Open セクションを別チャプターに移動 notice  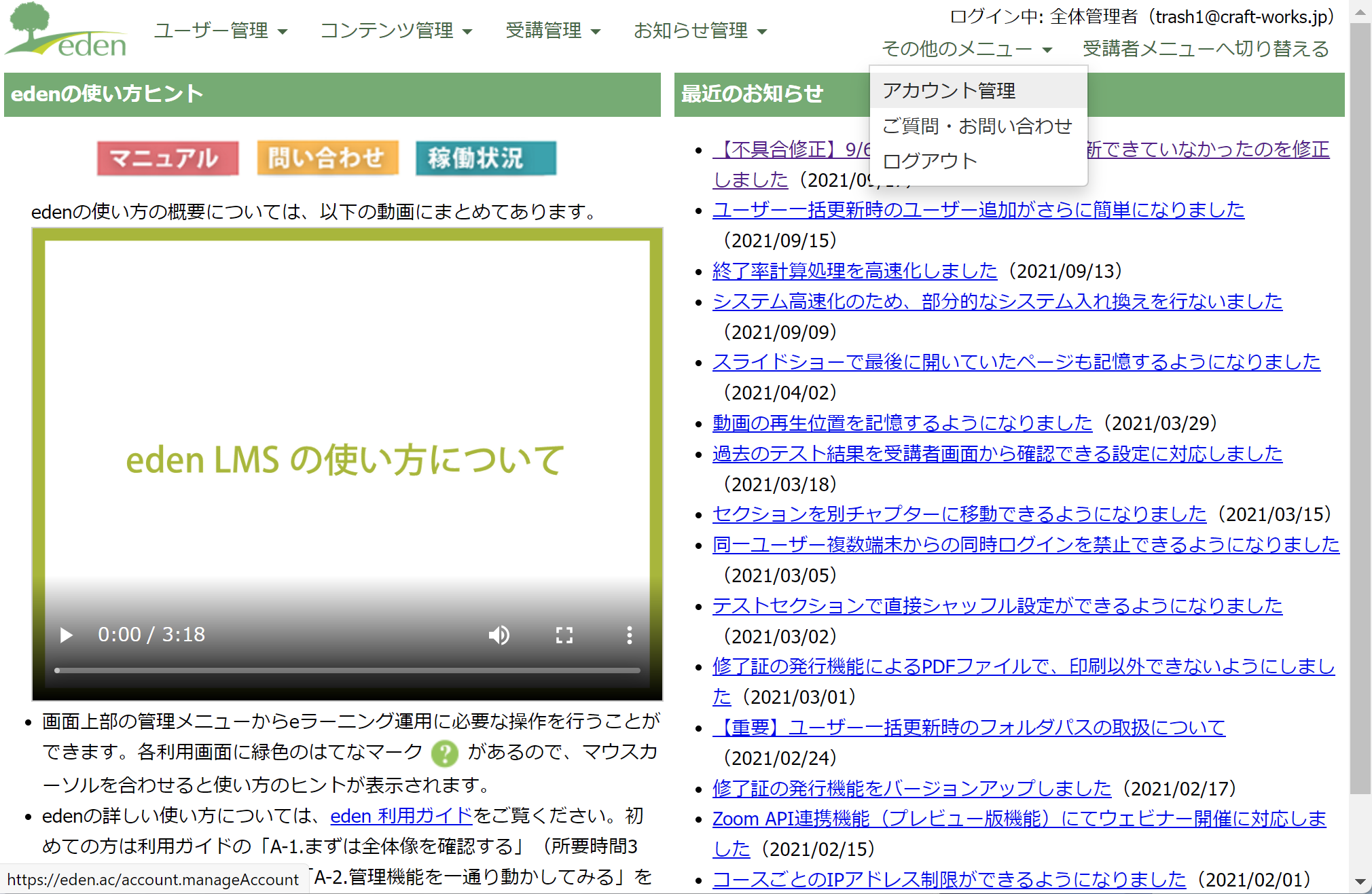coord(959,514)
